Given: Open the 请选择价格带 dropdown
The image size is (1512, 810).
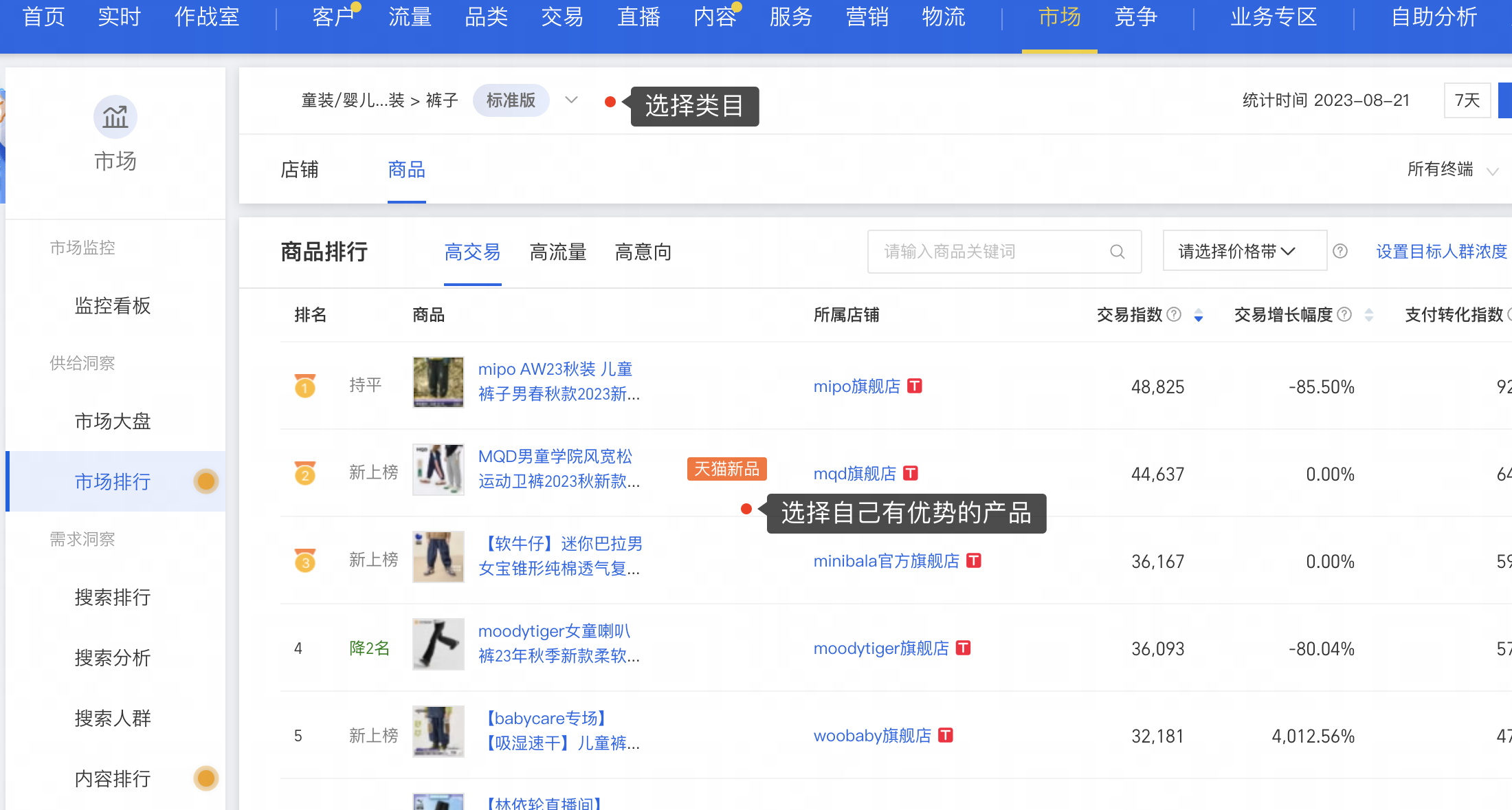Looking at the screenshot, I should (x=1244, y=251).
